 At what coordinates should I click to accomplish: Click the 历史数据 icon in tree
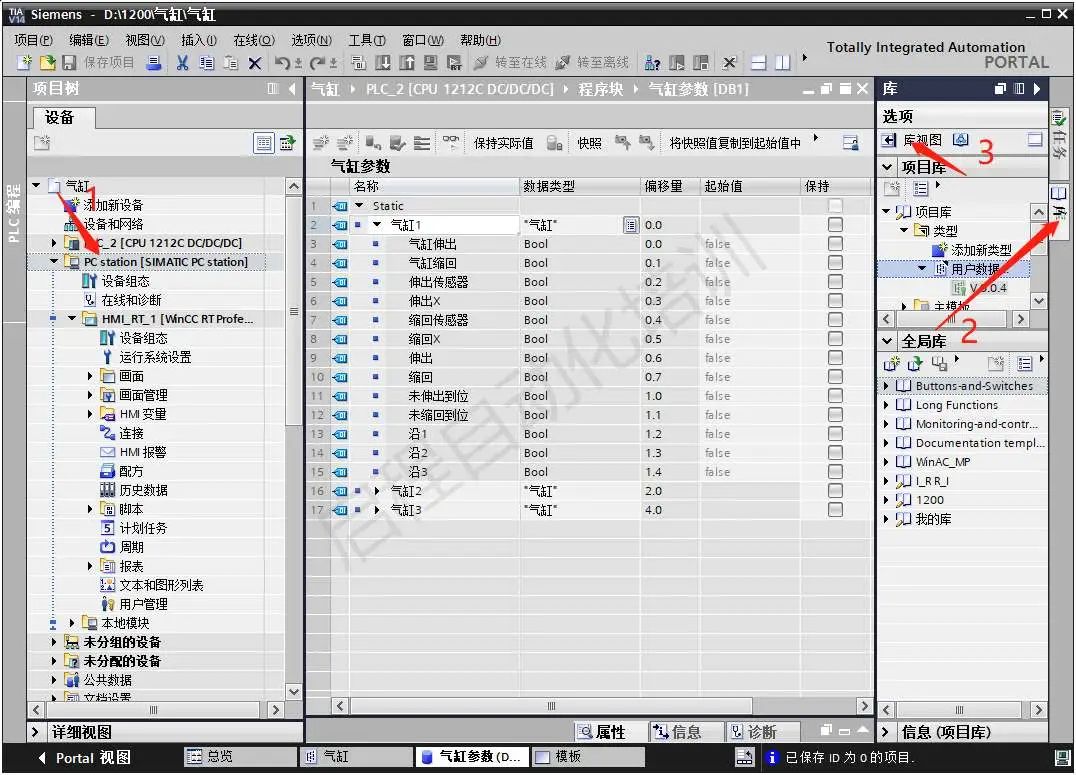click(108, 490)
